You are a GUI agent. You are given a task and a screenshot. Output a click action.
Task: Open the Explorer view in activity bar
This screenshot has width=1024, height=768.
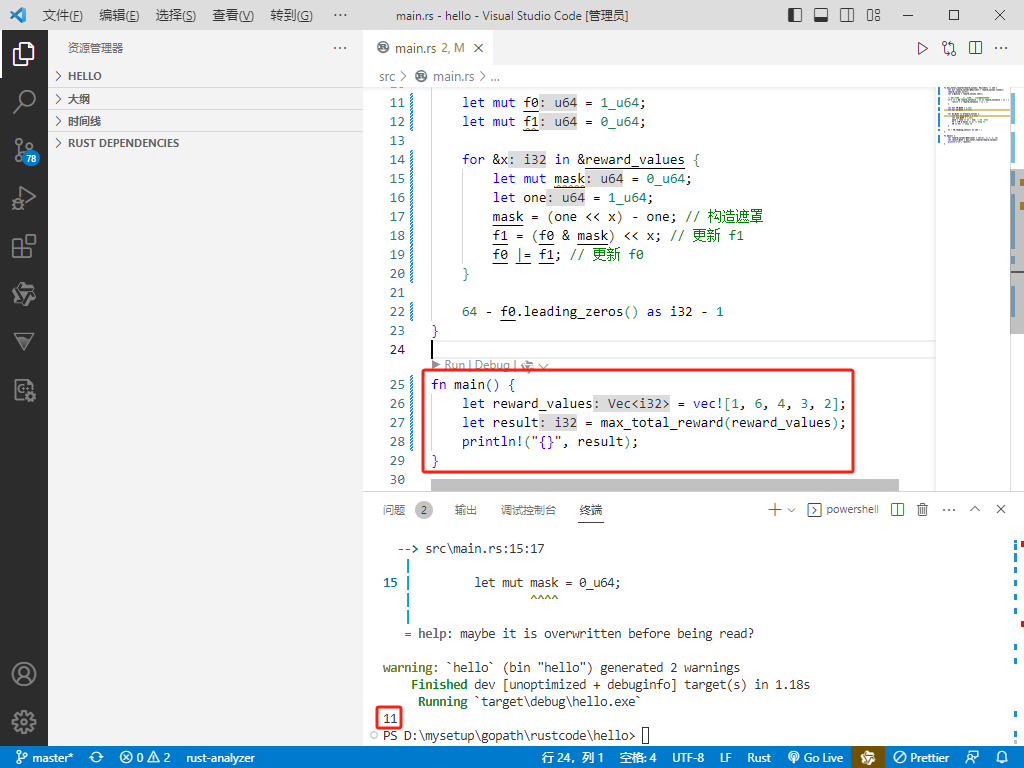point(24,54)
